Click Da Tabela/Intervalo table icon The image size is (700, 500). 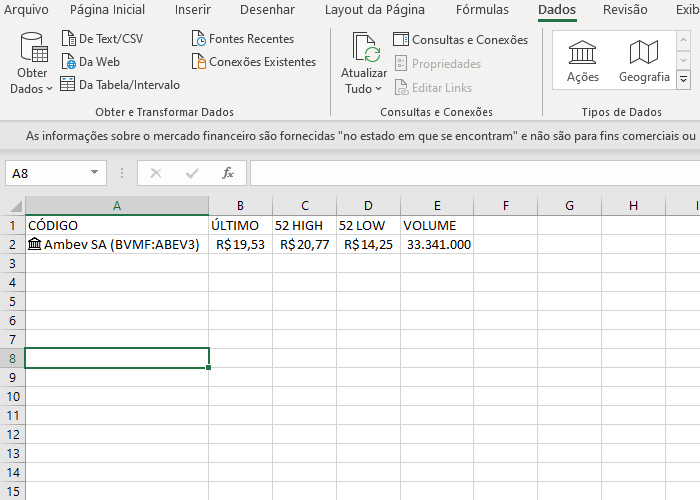coord(67,84)
